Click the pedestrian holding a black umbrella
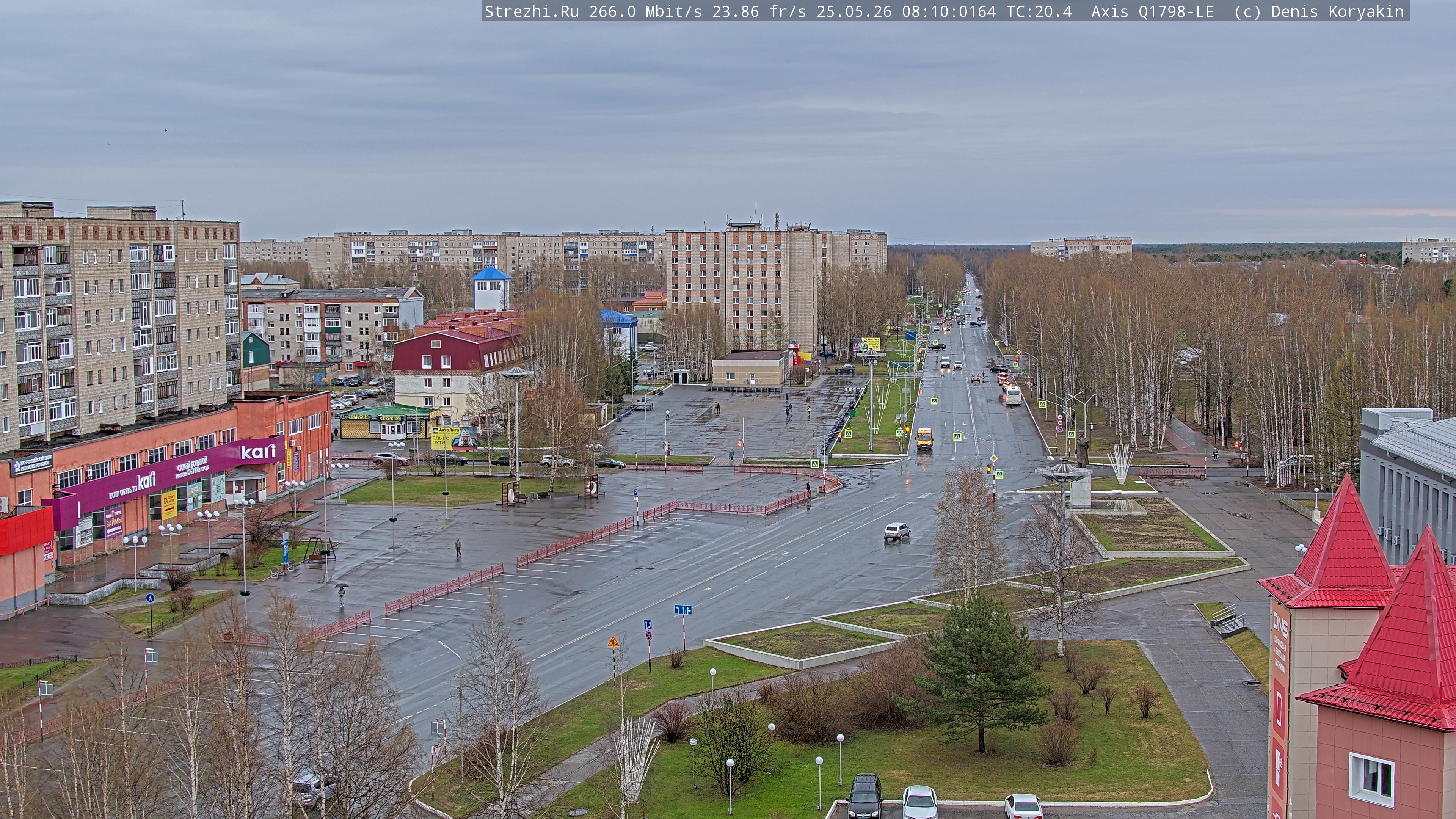Image resolution: width=1456 pixels, height=819 pixels. pos(341,594)
